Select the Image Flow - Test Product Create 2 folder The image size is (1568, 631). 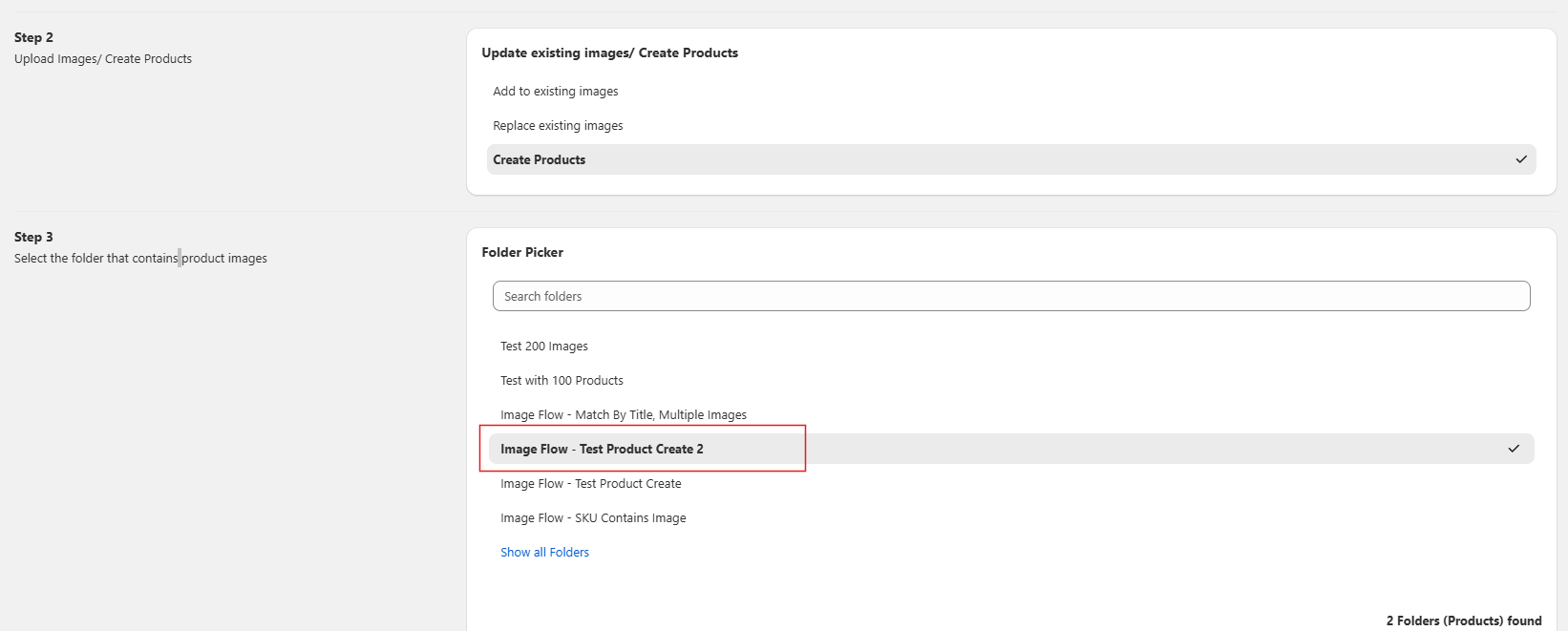pyautogui.click(x=602, y=450)
